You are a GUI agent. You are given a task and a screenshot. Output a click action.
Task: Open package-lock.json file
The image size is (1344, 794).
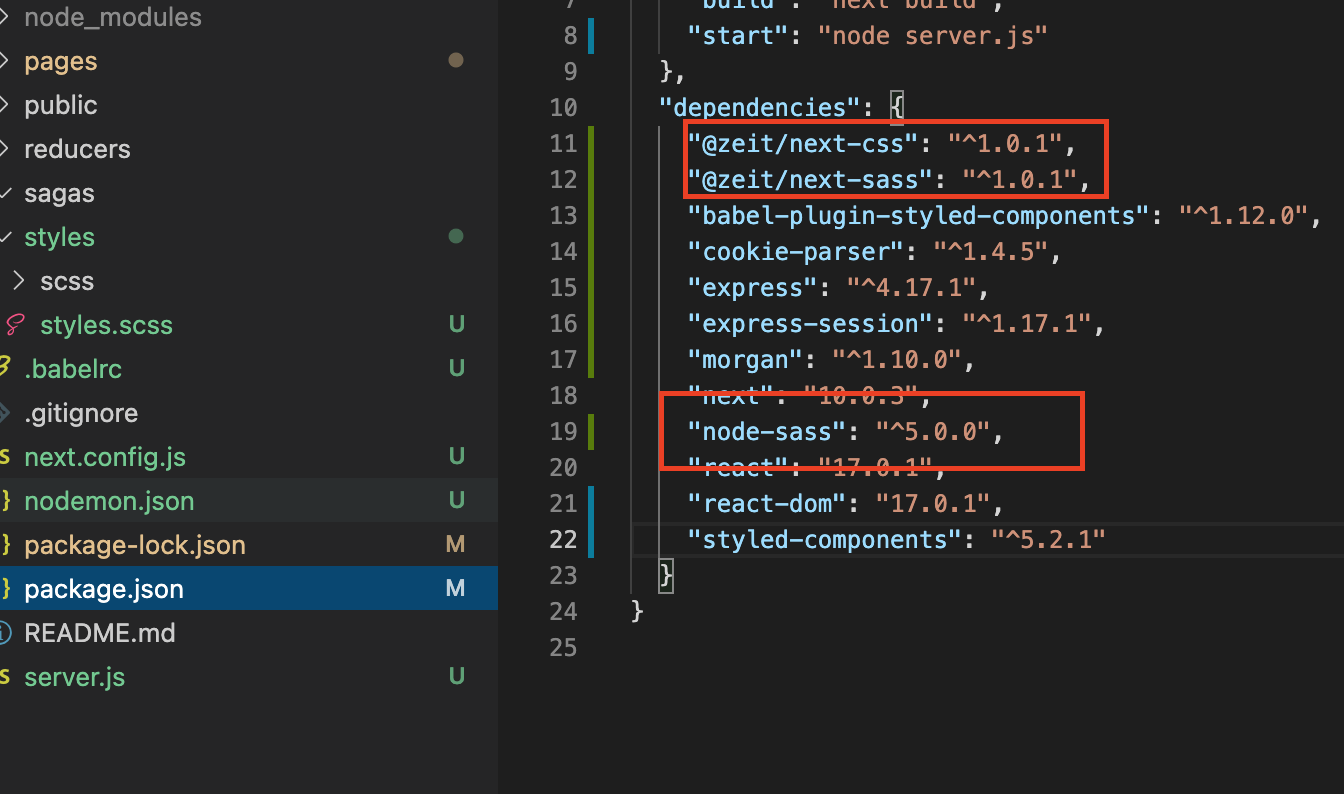point(249,545)
